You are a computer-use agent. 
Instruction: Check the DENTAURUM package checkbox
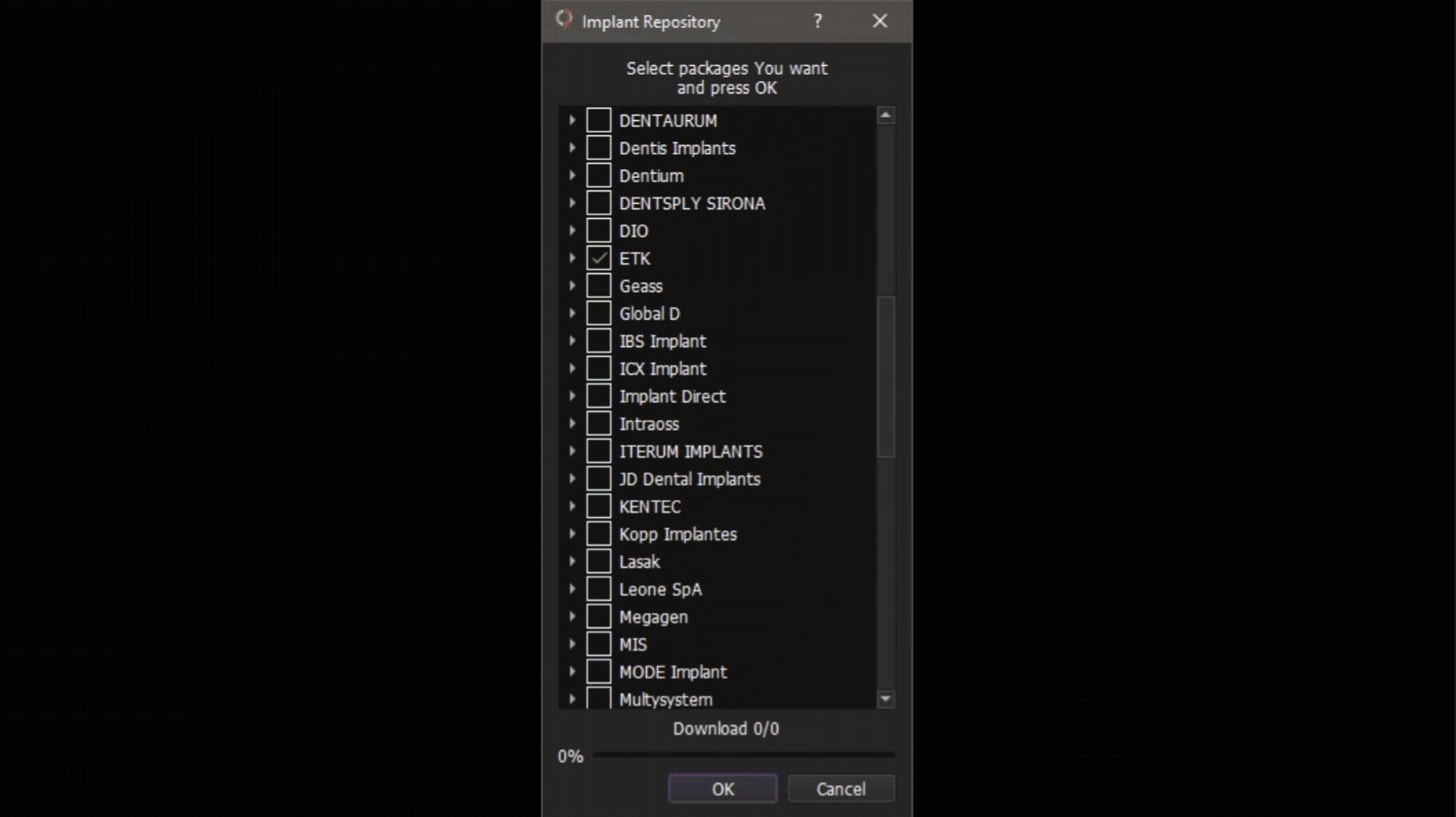tap(599, 120)
